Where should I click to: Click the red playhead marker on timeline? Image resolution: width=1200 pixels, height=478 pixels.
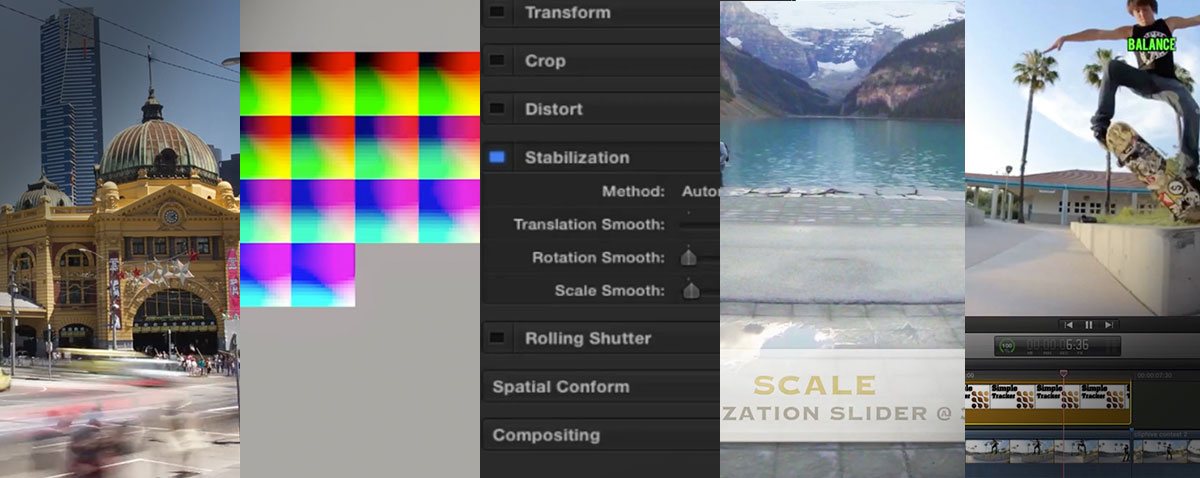[x=1063, y=374]
